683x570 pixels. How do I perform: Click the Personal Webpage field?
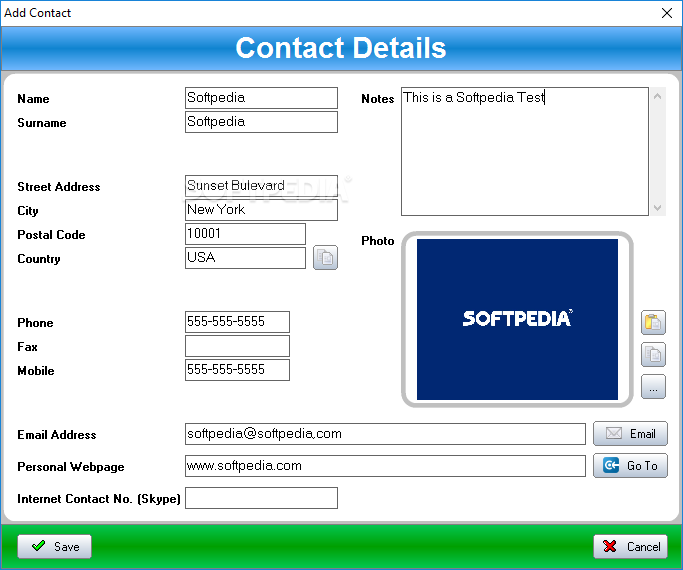385,466
